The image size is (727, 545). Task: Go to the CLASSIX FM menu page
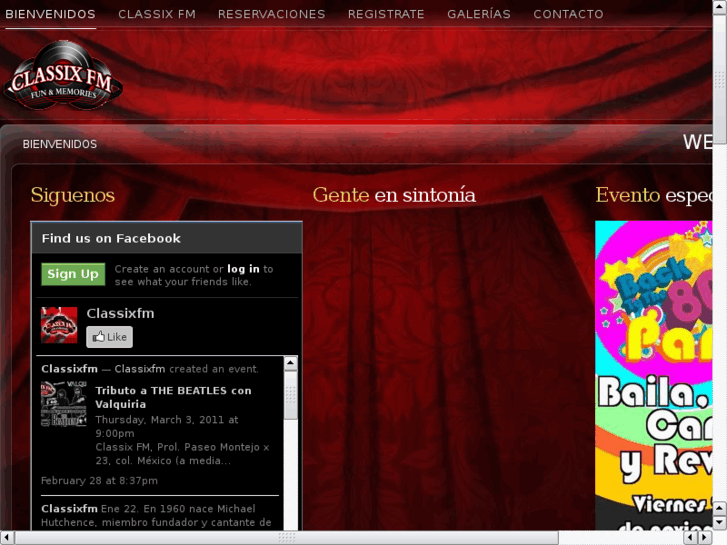pos(157,14)
